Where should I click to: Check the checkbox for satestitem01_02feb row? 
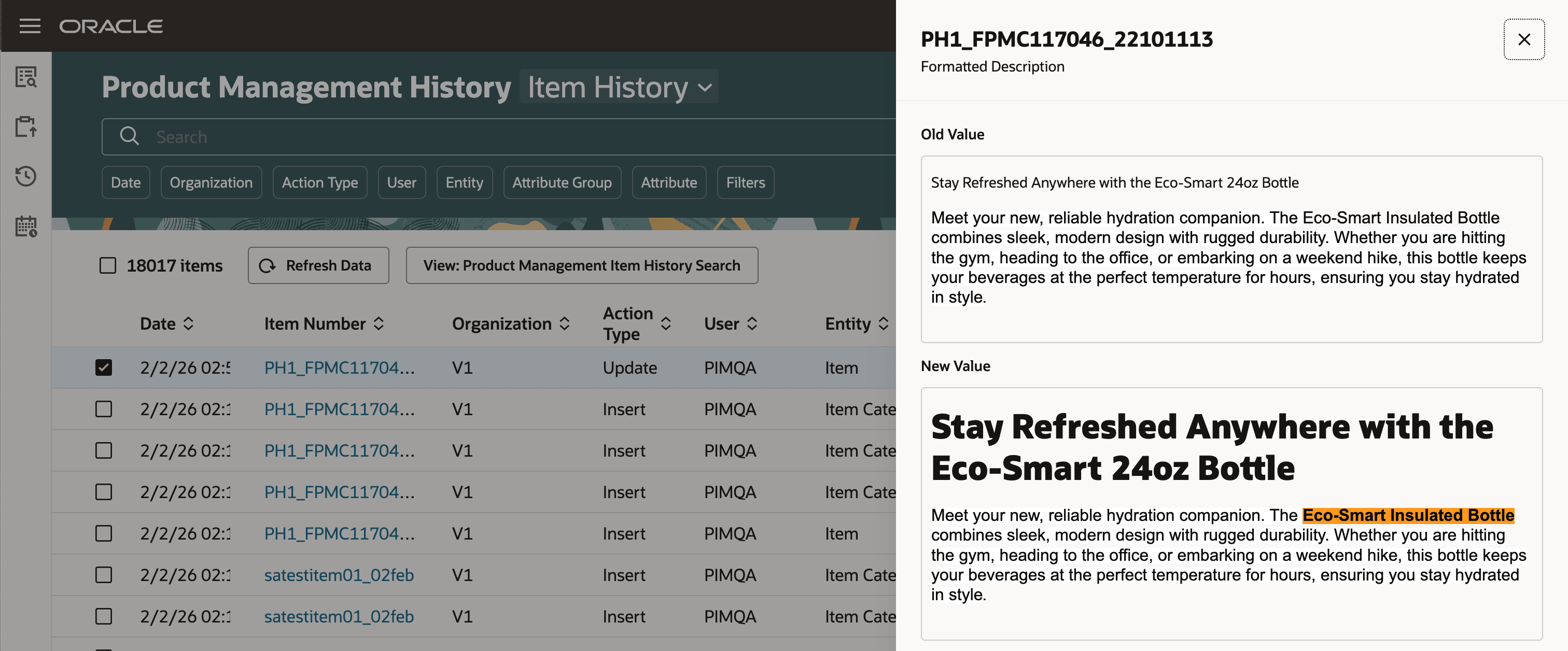[104, 575]
